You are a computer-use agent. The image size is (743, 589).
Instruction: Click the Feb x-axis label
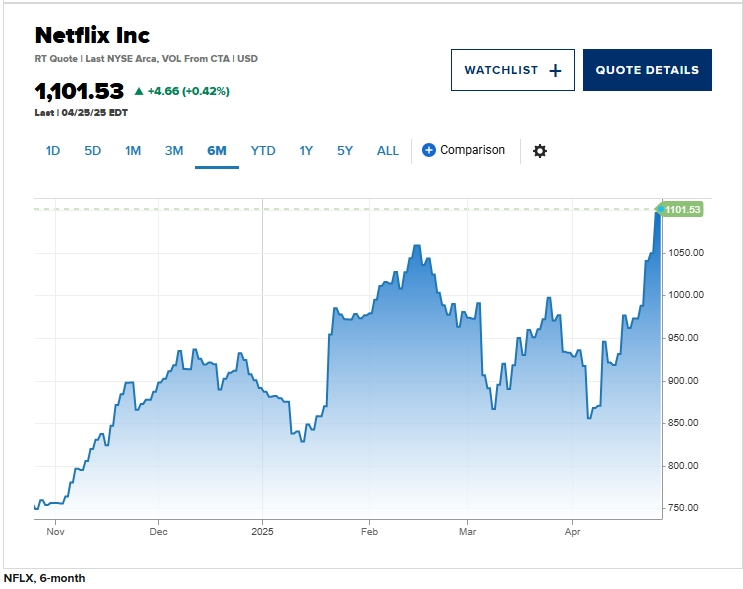point(369,532)
